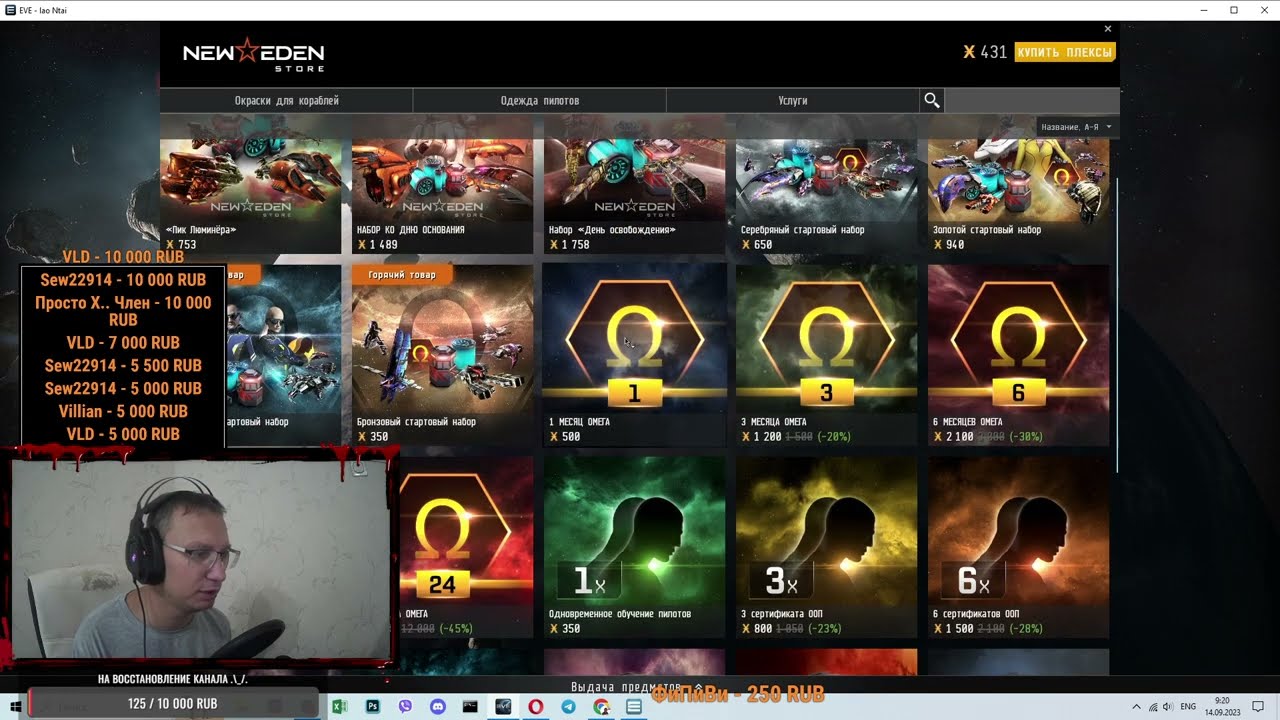Image resolution: width=1280 pixels, height=720 pixels.
Task: Open Viber from the taskbar
Action: point(405,706)
